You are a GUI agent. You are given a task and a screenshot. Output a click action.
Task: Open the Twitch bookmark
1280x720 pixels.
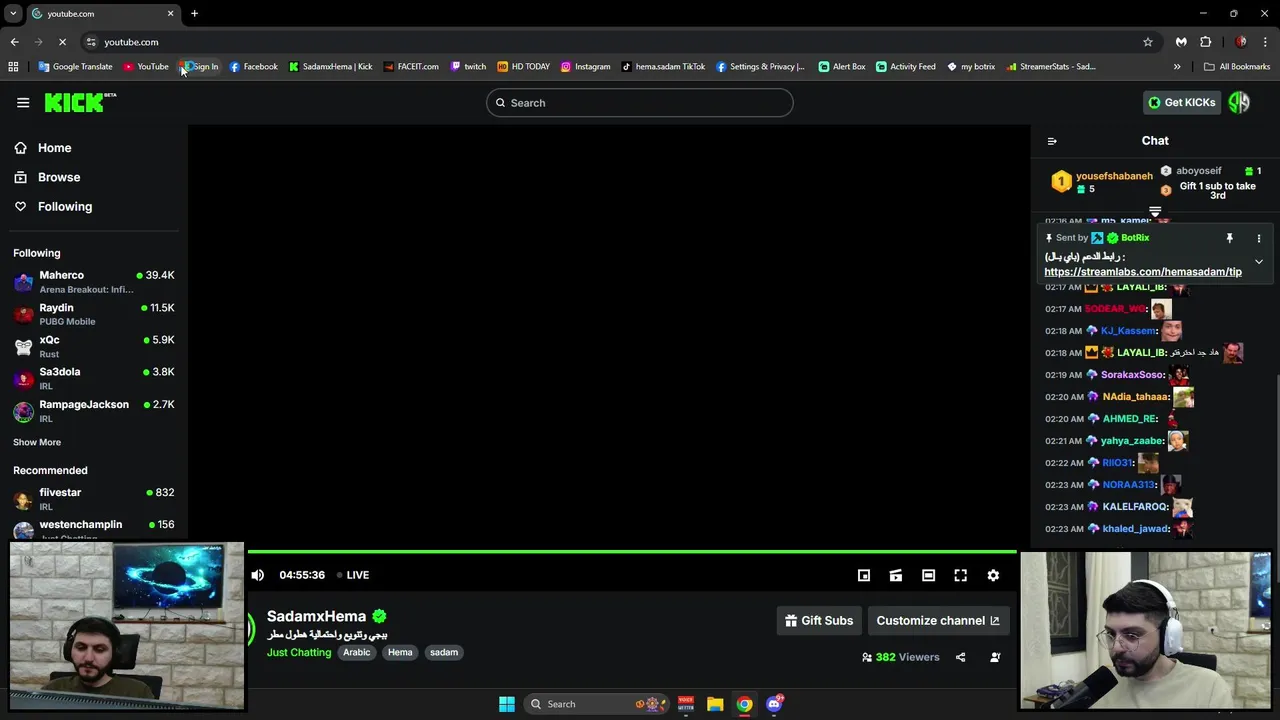[468, 67]
